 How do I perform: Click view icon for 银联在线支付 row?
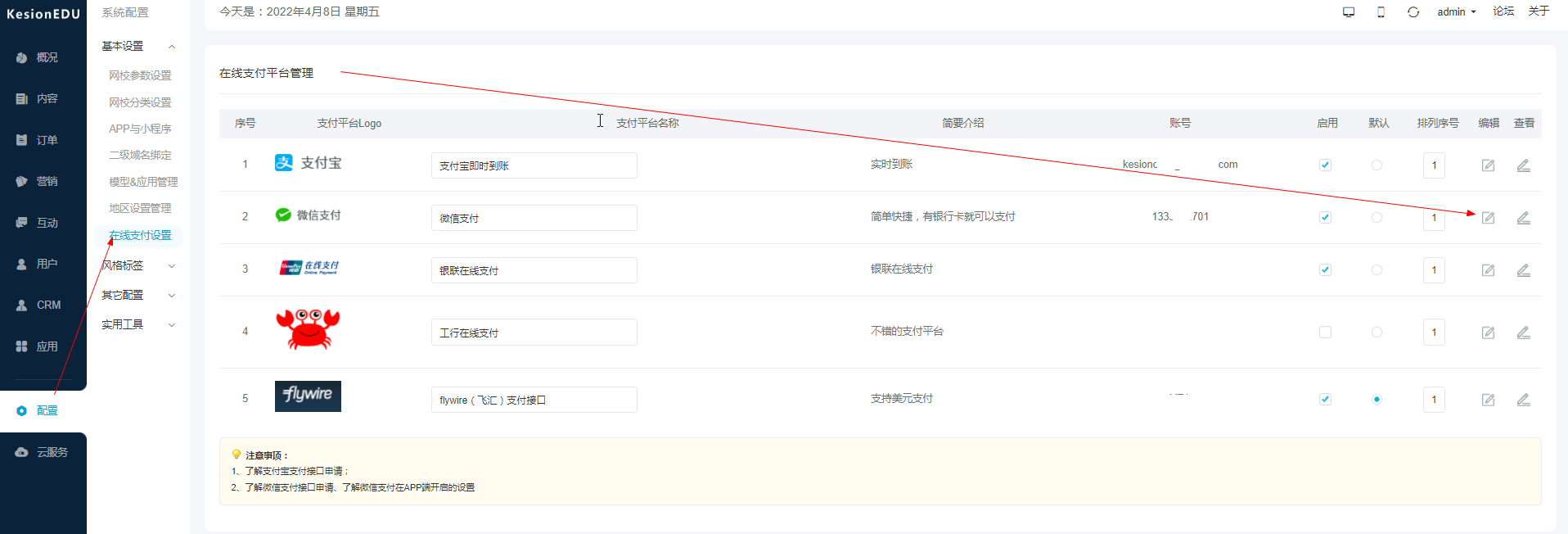[x=1523, y=270]
